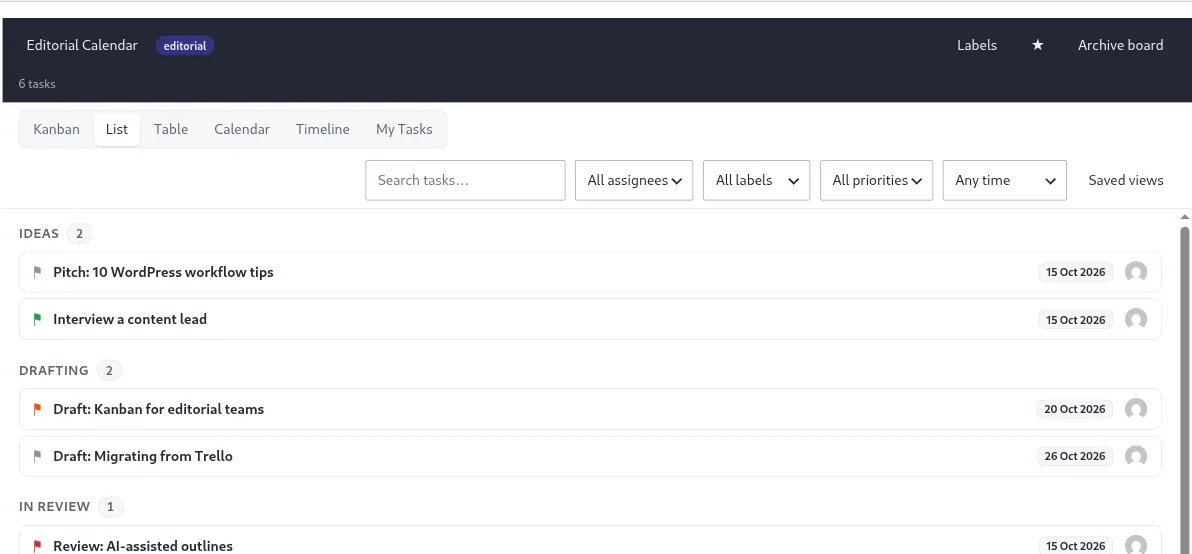
Task: Focus the Search tasks input field
Action: [465, 180]
